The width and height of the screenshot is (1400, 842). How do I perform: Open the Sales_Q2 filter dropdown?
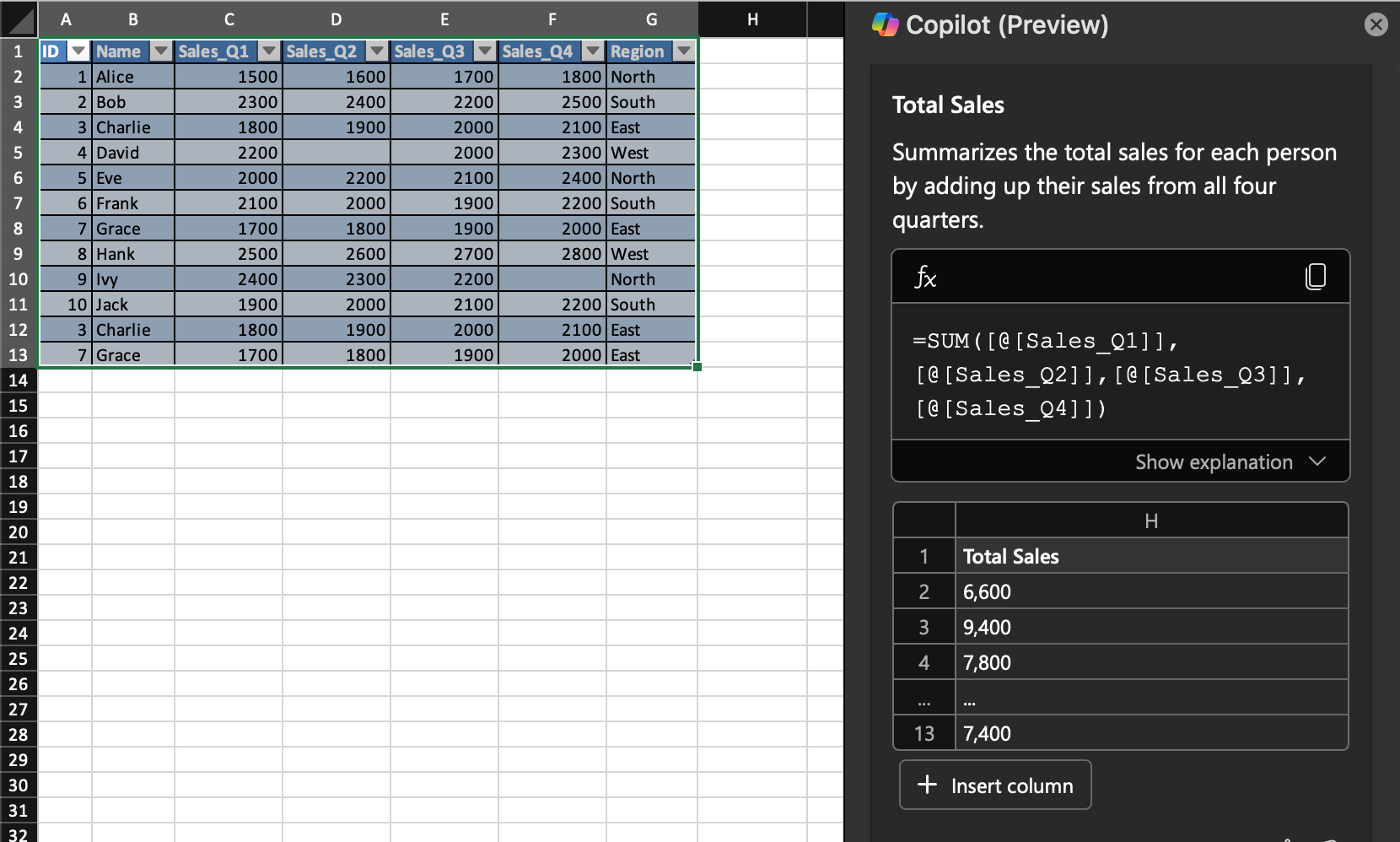[x=377, y=51]
